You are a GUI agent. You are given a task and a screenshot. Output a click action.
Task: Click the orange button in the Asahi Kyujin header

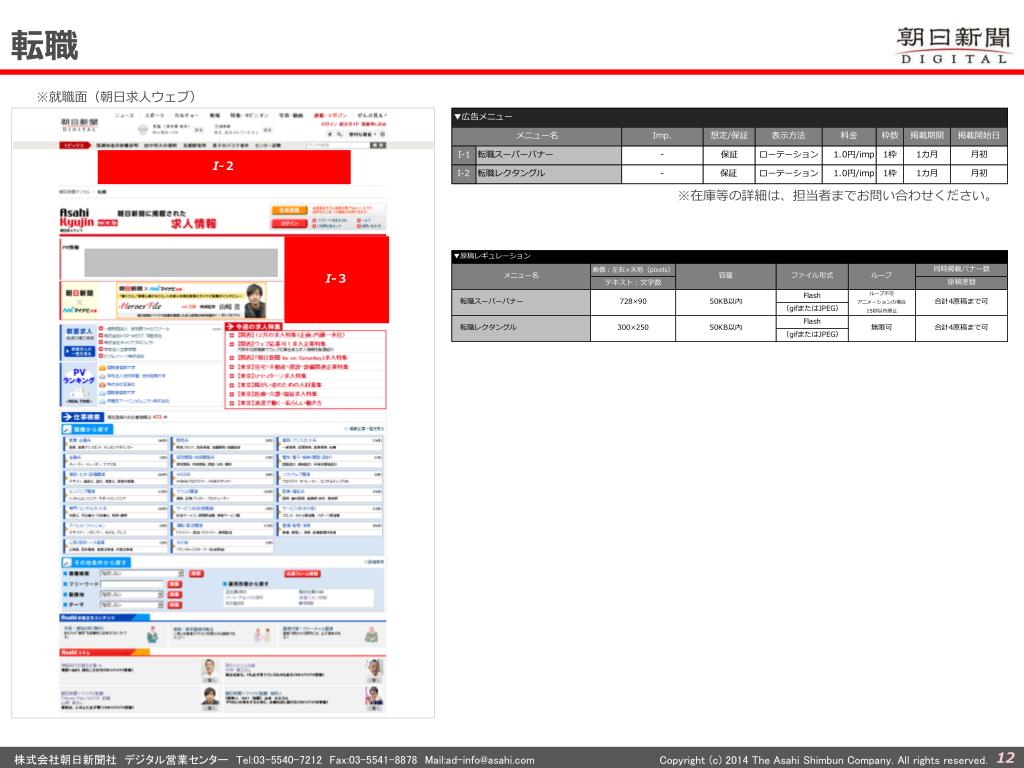click(289, 210)
